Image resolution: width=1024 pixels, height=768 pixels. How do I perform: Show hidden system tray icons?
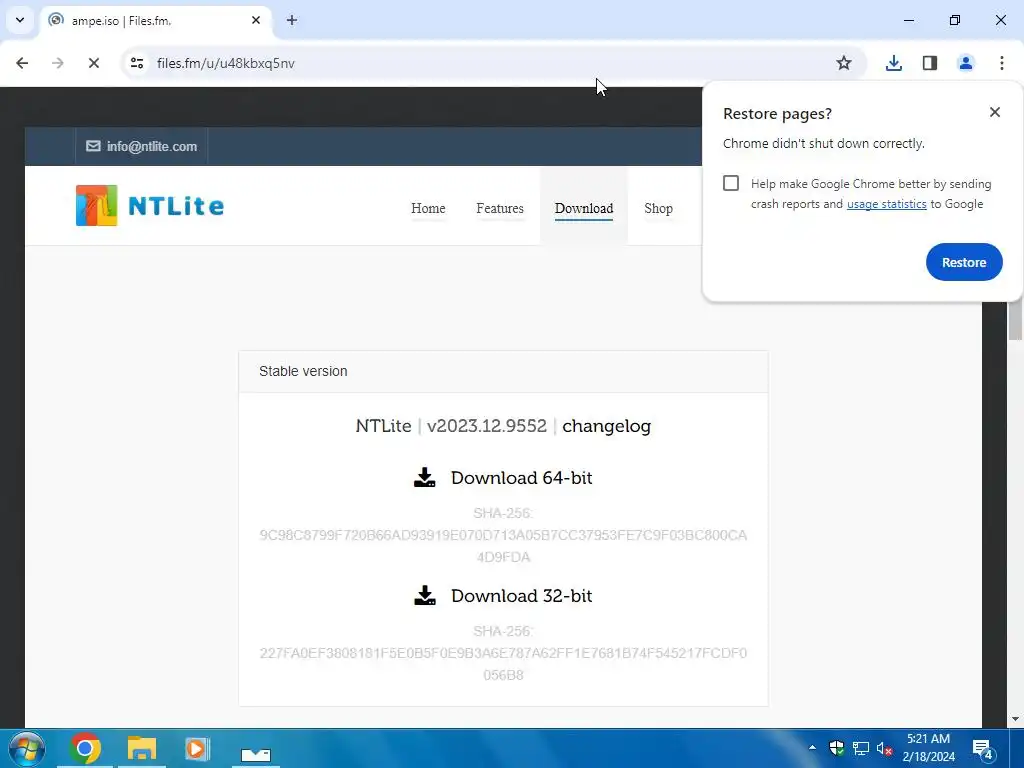click(x=812, y=748)
